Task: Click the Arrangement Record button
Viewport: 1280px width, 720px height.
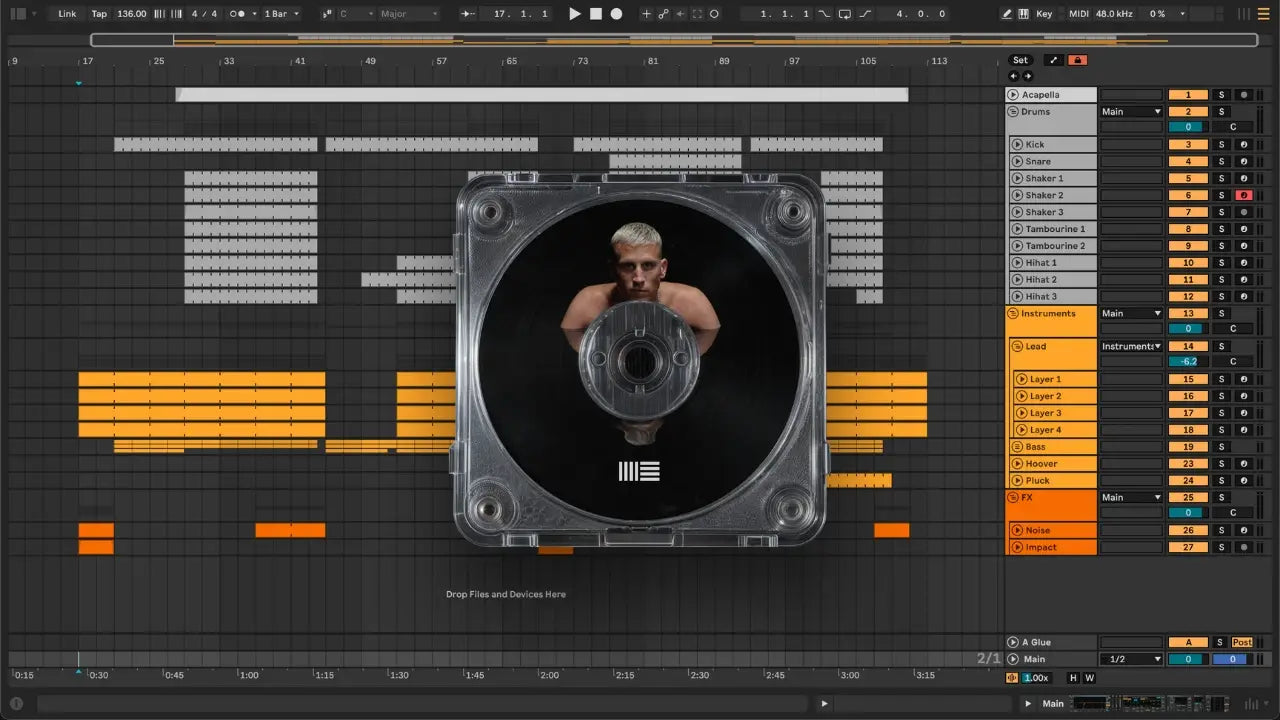Action: click(617, 14)
